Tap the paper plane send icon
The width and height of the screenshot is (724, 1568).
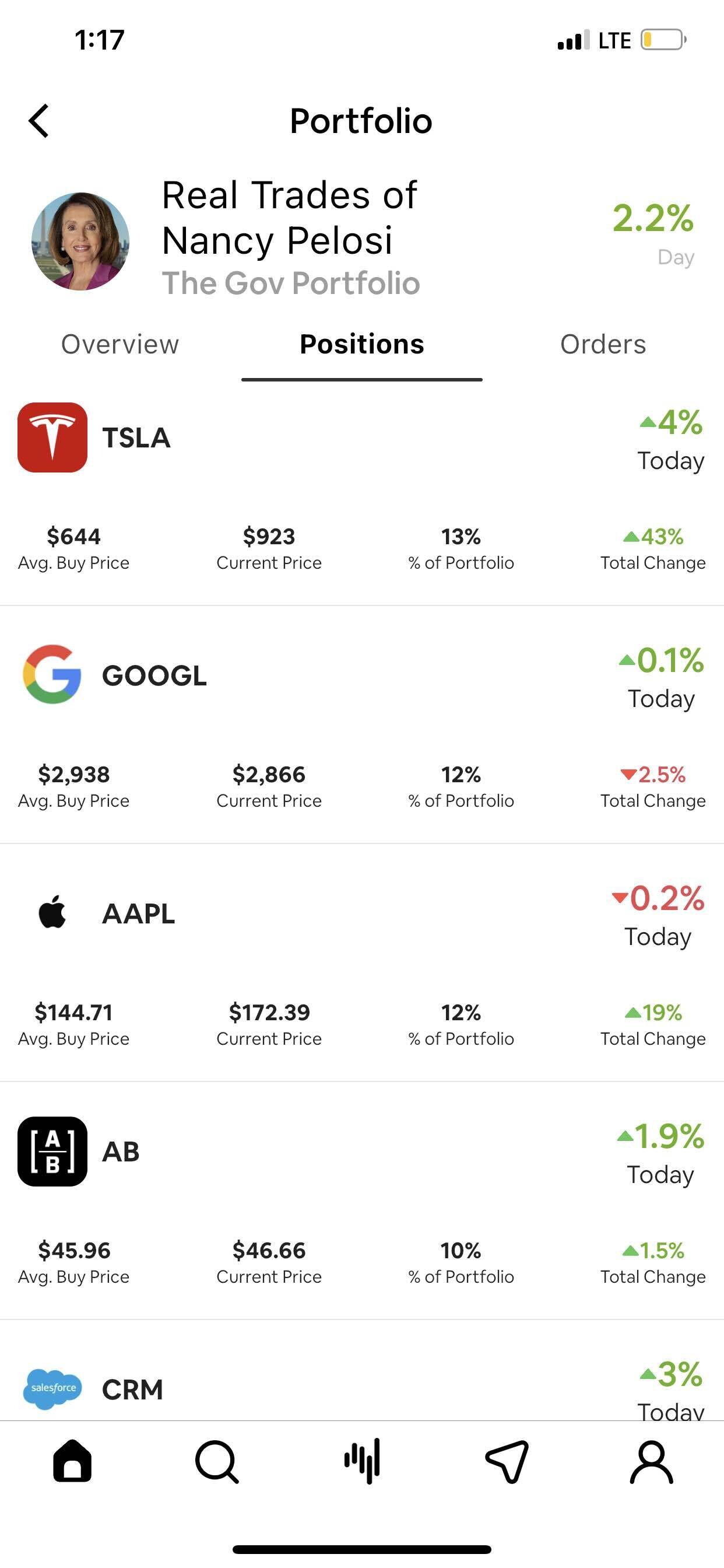point(507,1461)
